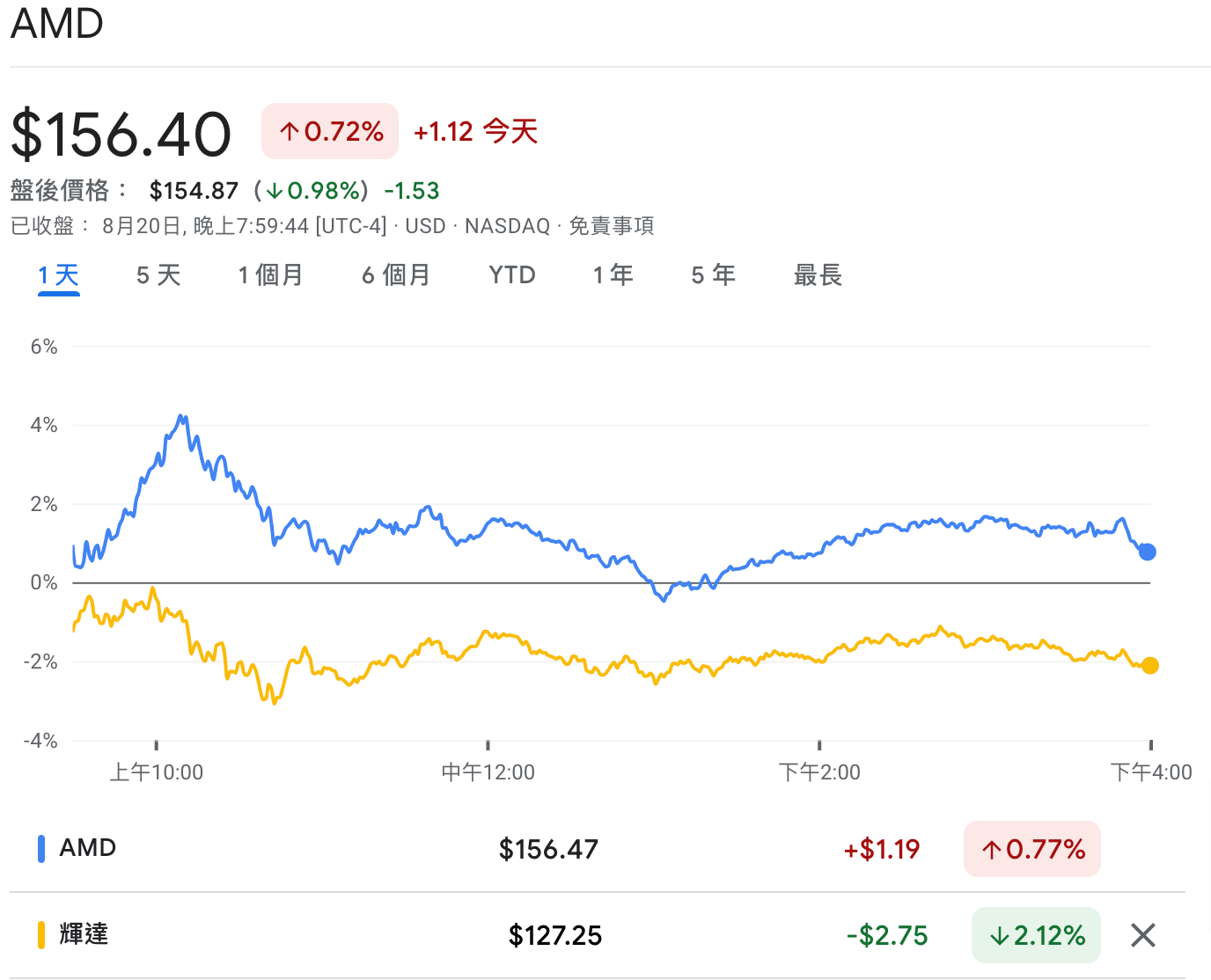Click the after-hours ↓0.98% percentage
The image size is (1211, 980).
click(312, 191)
